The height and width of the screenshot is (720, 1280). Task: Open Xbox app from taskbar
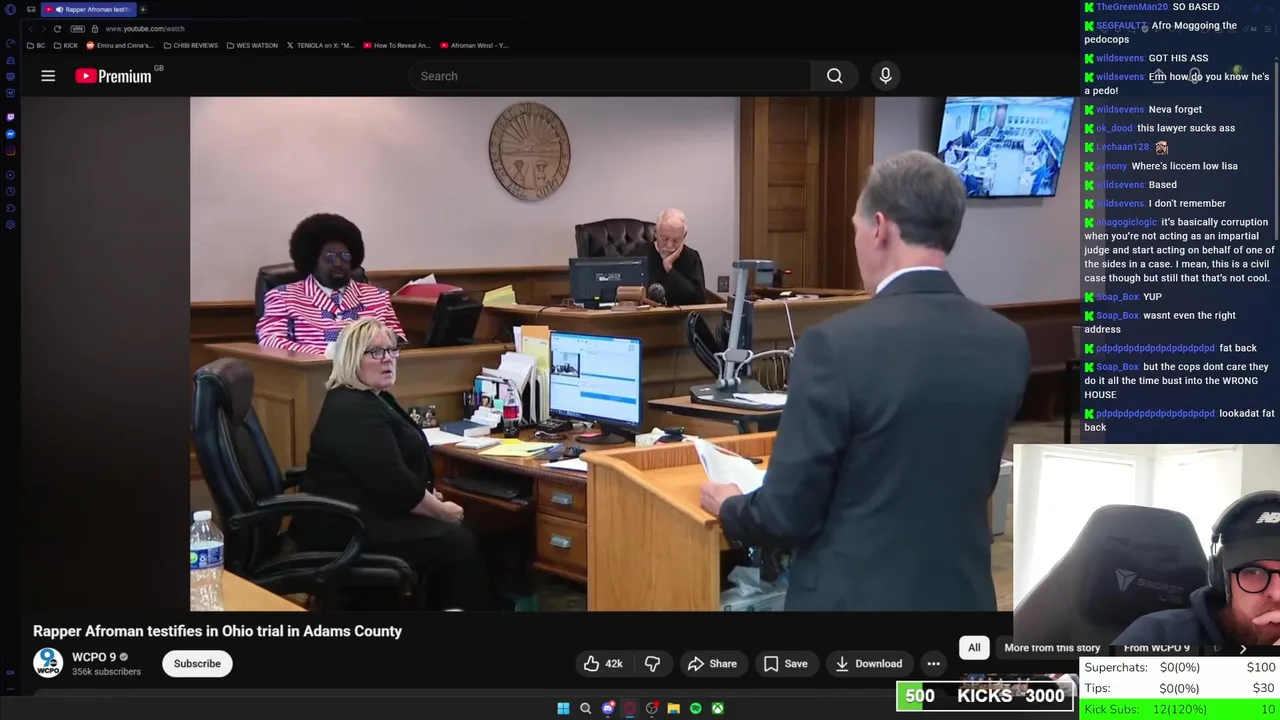(717, 708)
